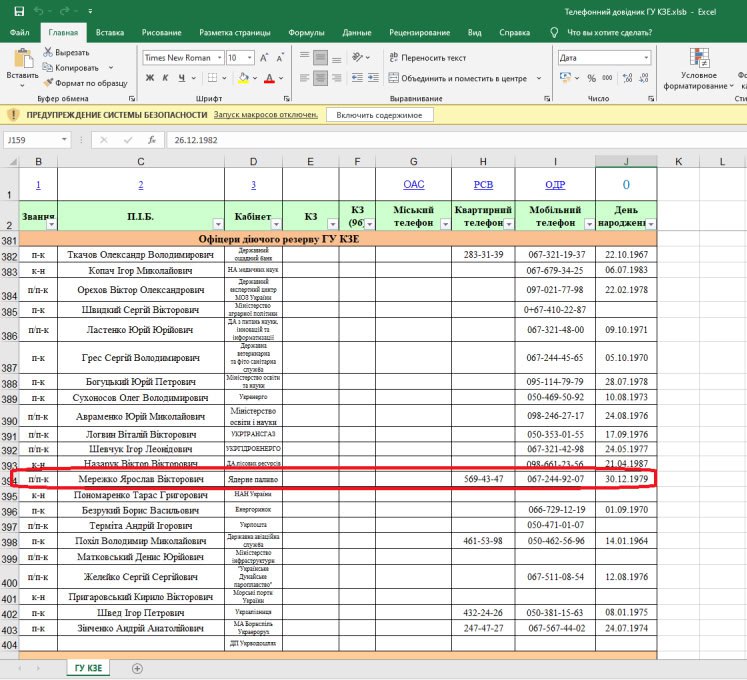This screenshot has height=680, width=747.
Task: Toggle italic formatting
Action: (x=166, y=78)
